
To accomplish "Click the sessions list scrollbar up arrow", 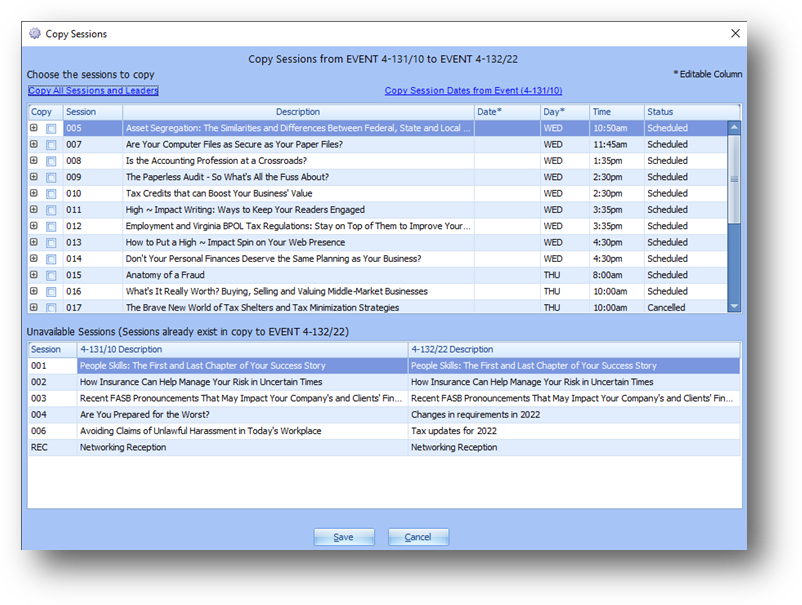I will pyautogui.click(x=734, y=127).
